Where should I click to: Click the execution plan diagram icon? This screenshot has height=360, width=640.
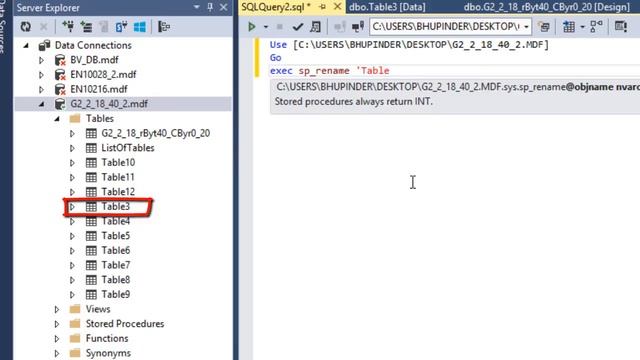pyautogui.click(x=596, y=26)
